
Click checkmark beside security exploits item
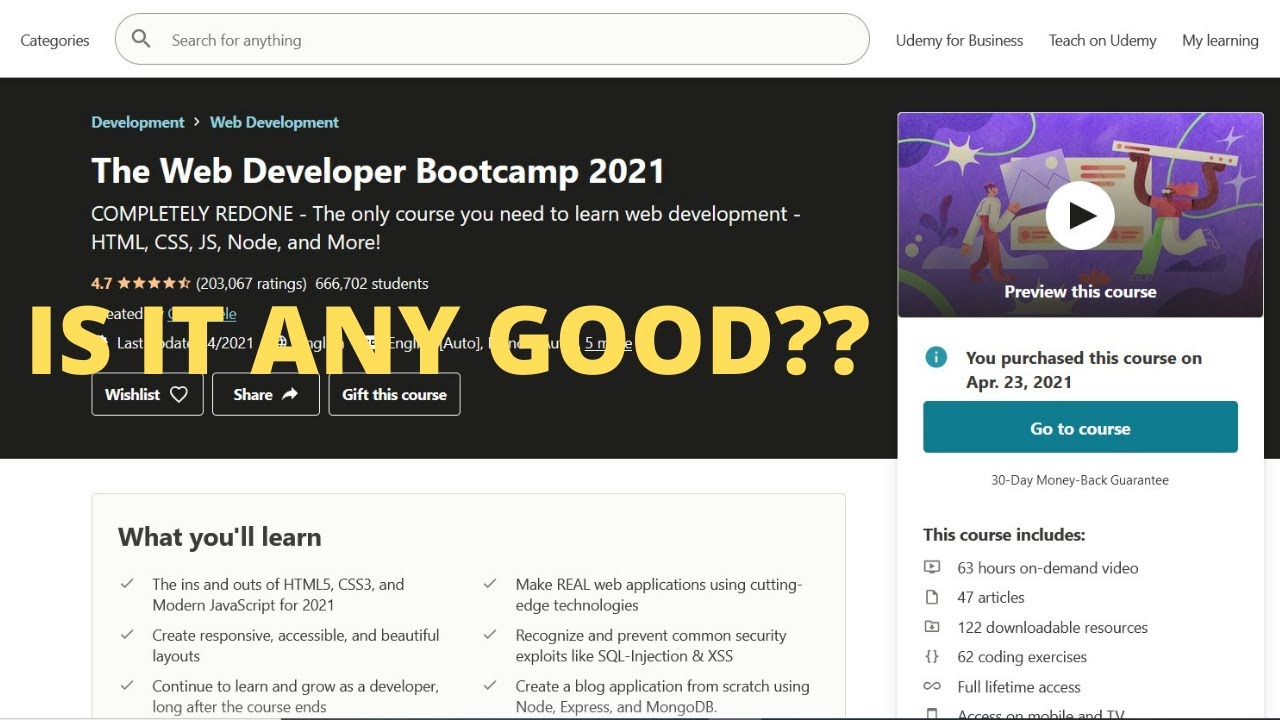[490, 634]
